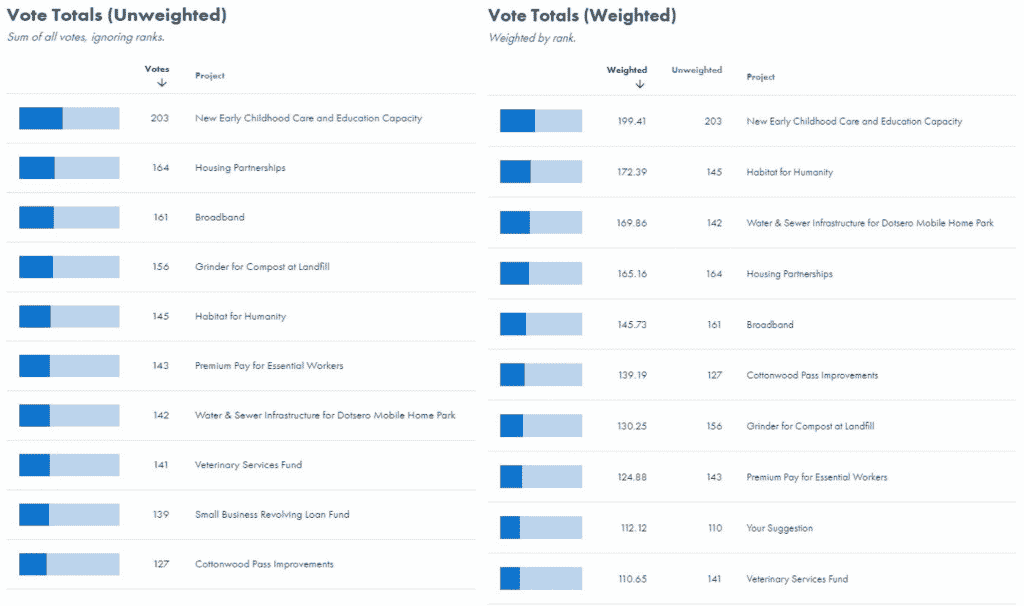Click the sort arrow under Weighted column
Screen dimensions: 1024x606
click(640, 84)
